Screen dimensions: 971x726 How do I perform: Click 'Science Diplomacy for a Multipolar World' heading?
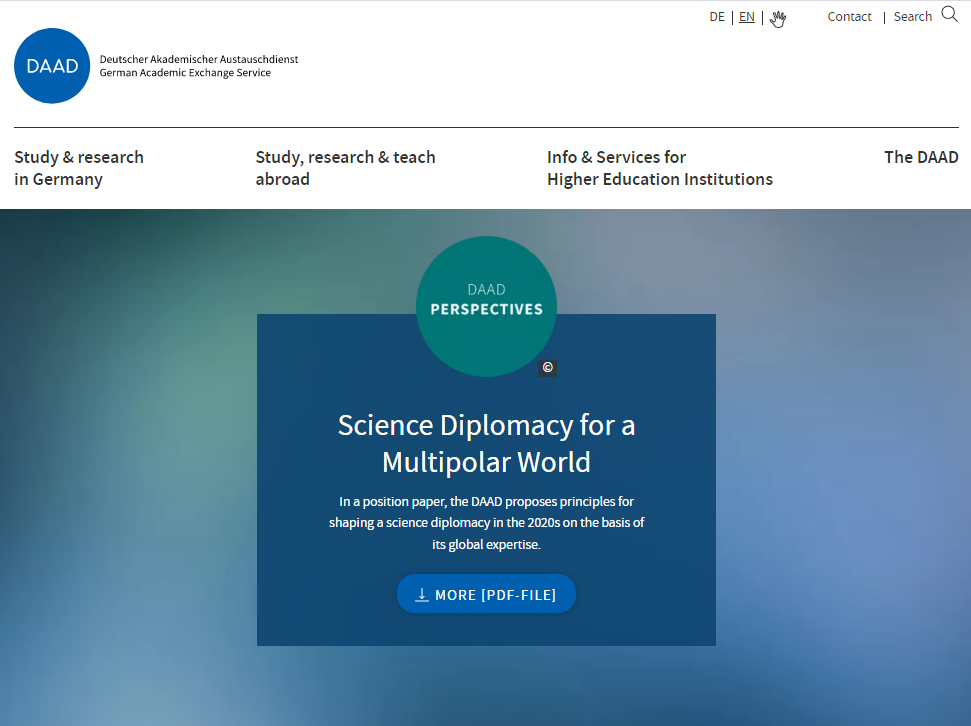(486, 444)
